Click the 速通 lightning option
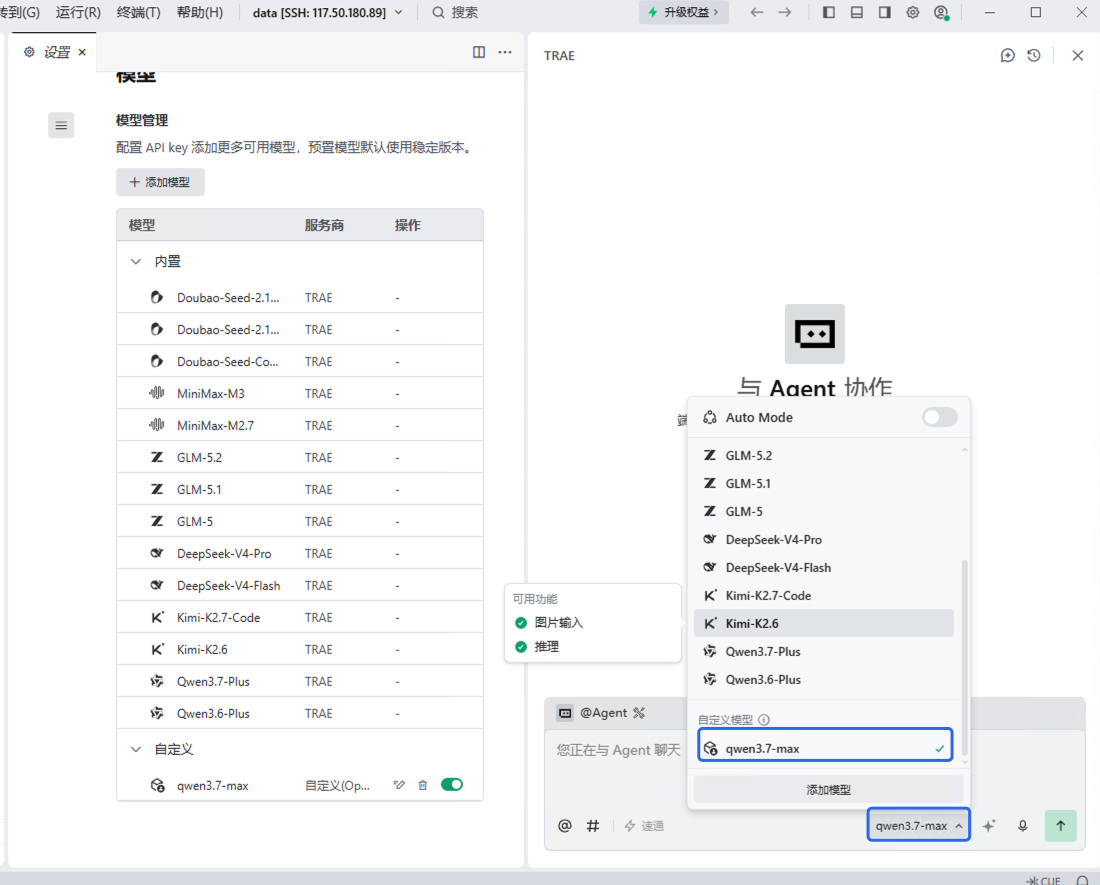Screen dimensions: 1100x885 (x=644, y=825)
